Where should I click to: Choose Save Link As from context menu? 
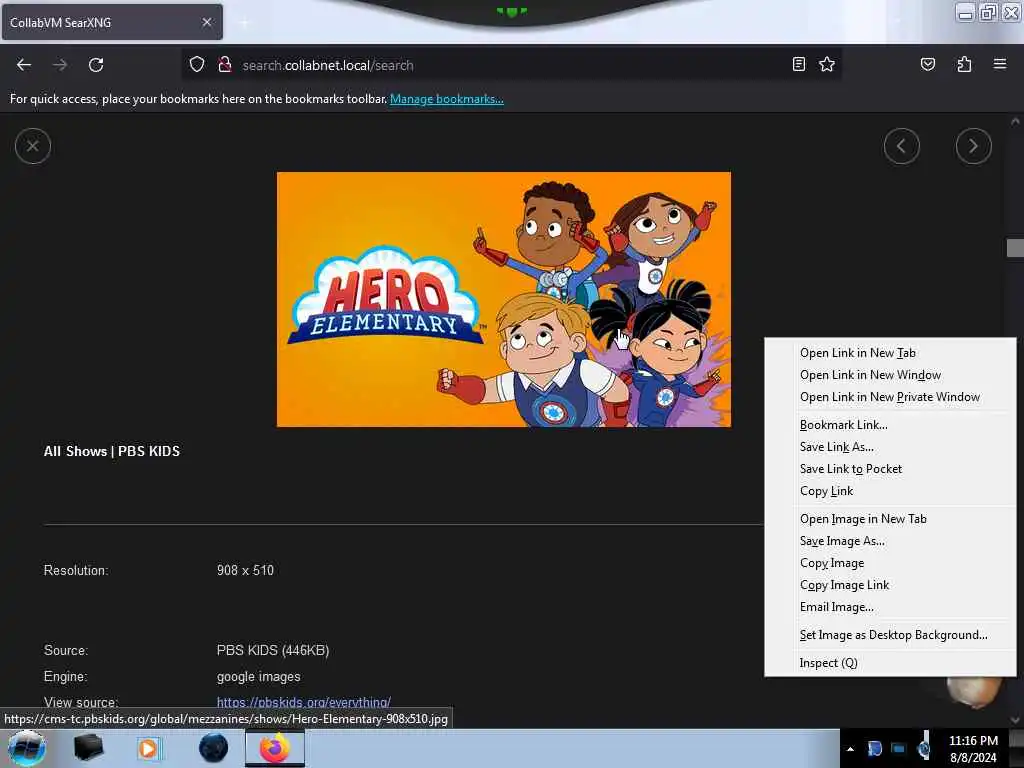pos(890,447)
